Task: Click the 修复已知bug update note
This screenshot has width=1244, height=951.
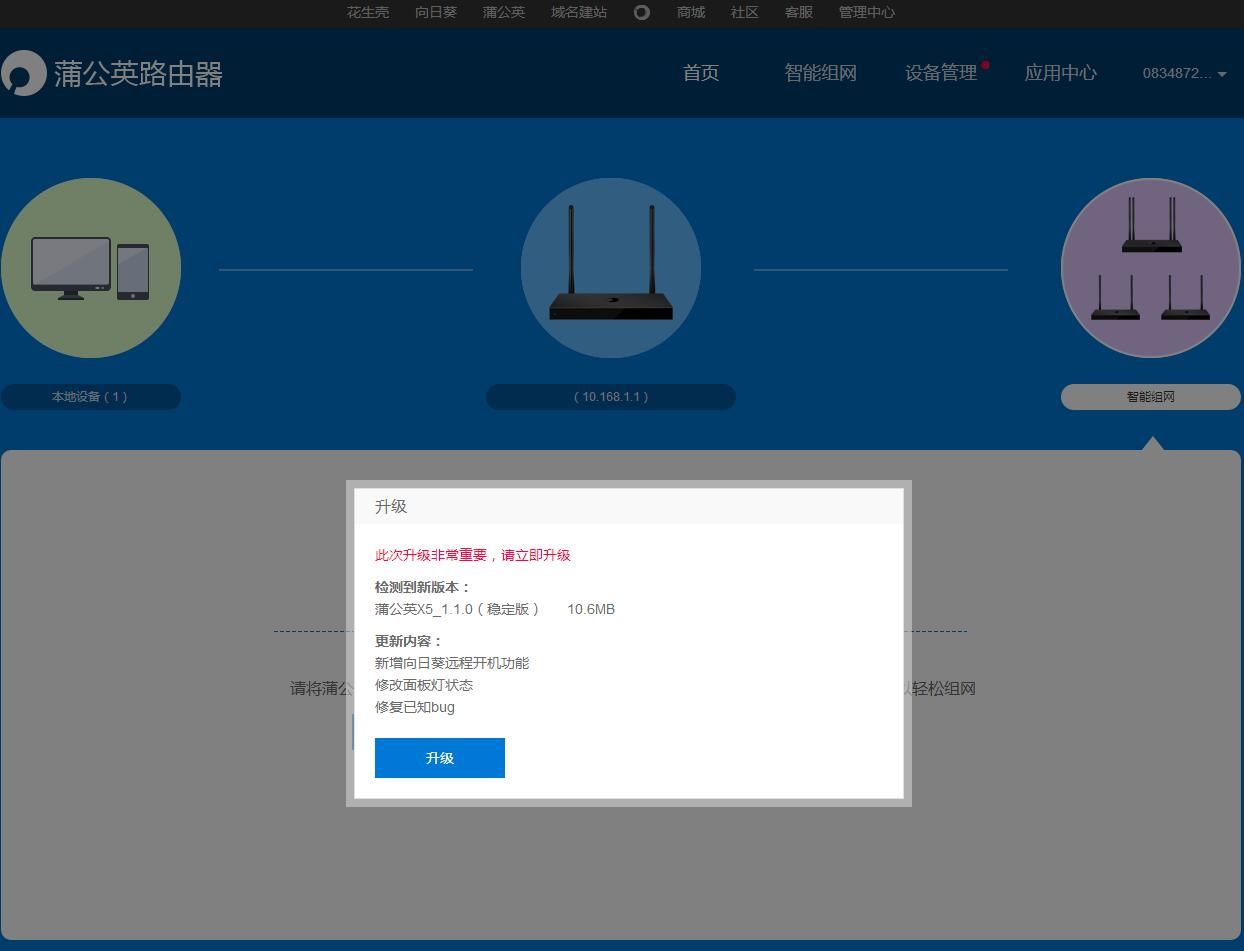Action: point(415,707)
